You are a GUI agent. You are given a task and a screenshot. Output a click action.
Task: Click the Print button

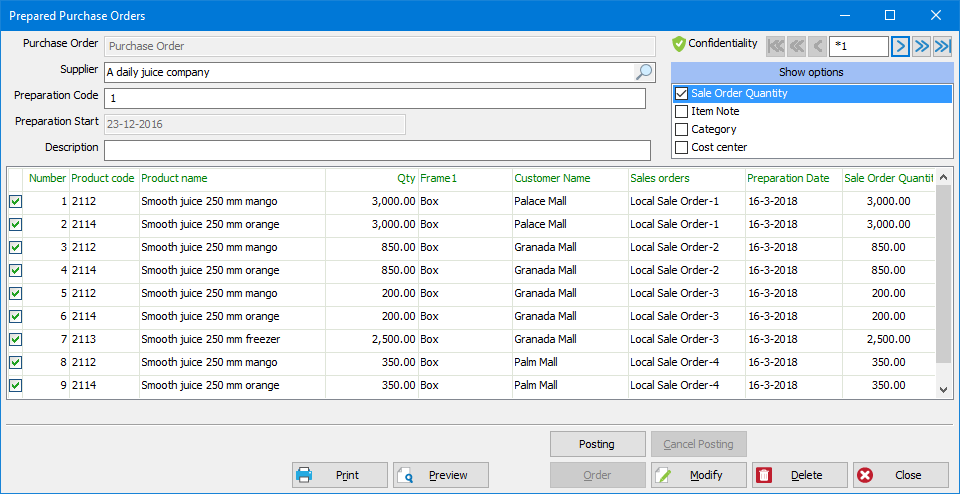[x=340, y=475]
